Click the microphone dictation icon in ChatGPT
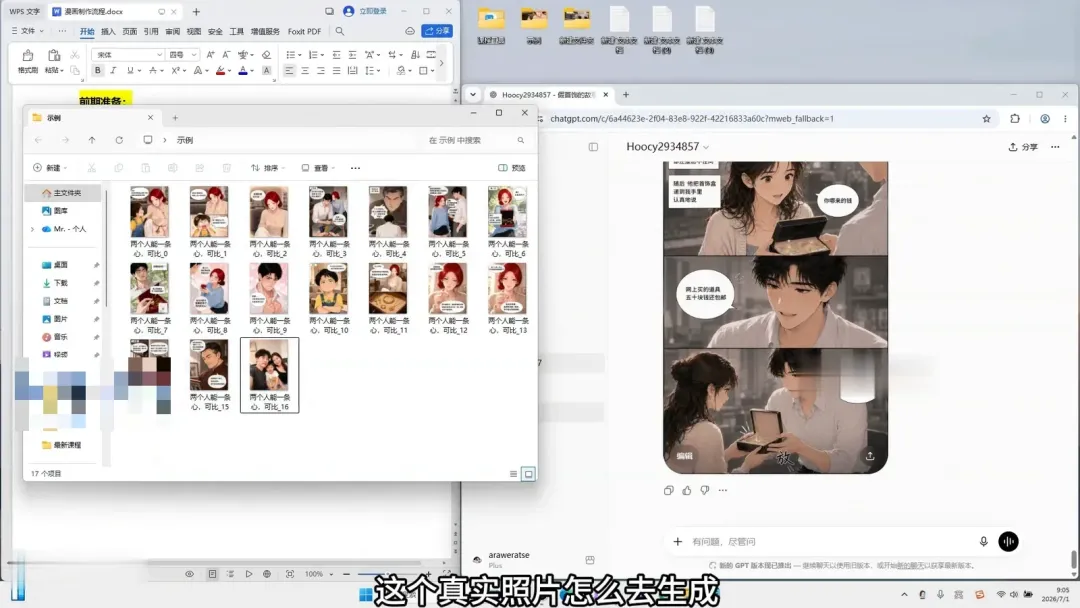This screenshot has width=1080, height=608. 984,541
